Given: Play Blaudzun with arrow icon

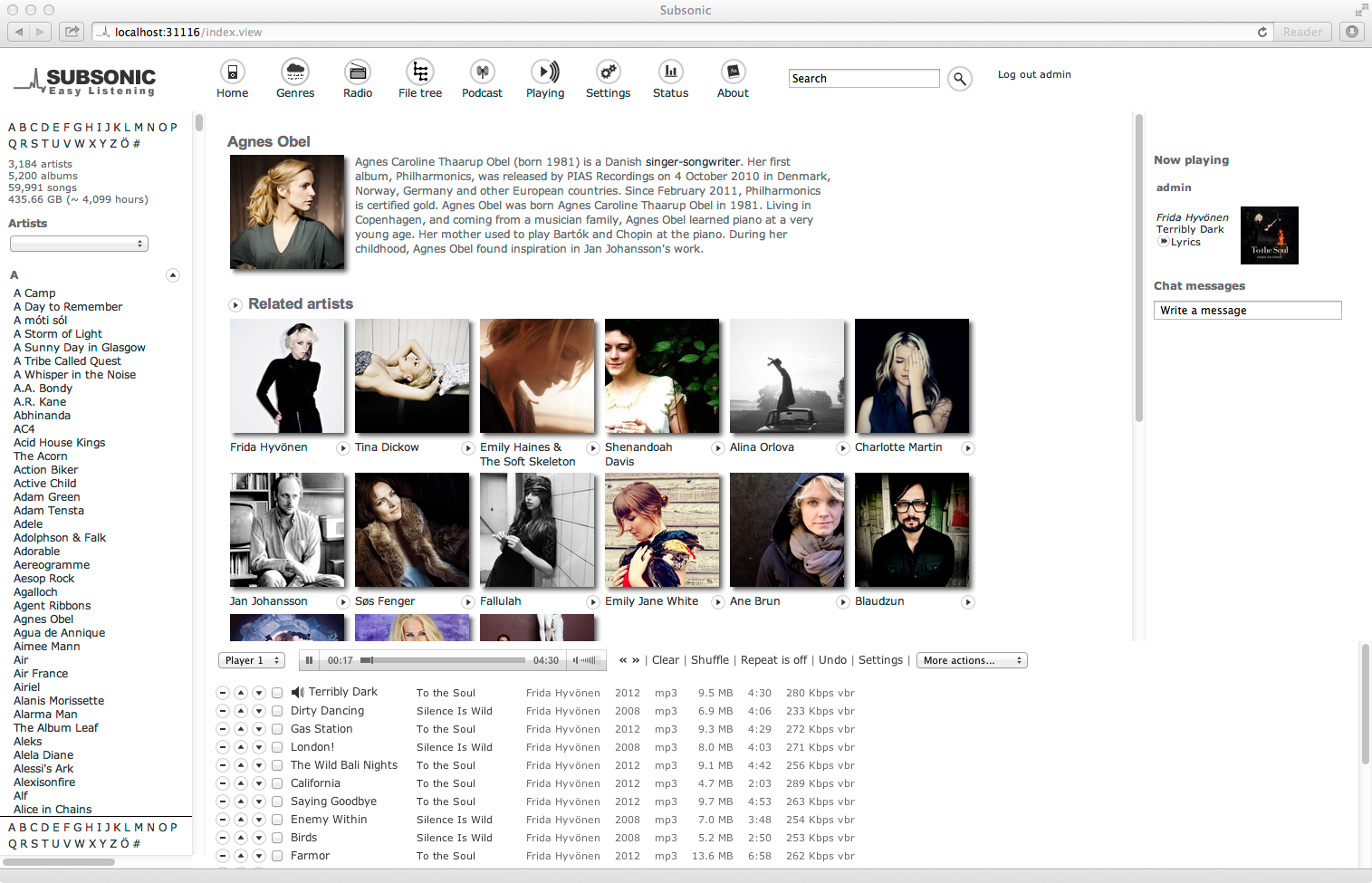Looking at the screenshot, I should pos(968,602).
